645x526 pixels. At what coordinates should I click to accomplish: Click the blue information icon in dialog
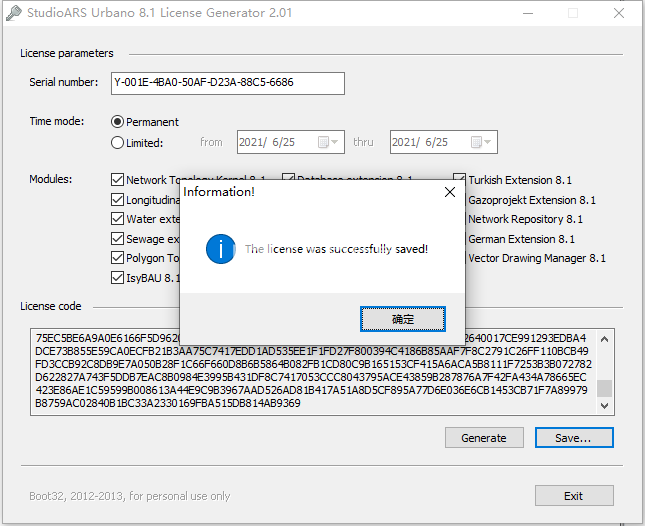[220, 249]
